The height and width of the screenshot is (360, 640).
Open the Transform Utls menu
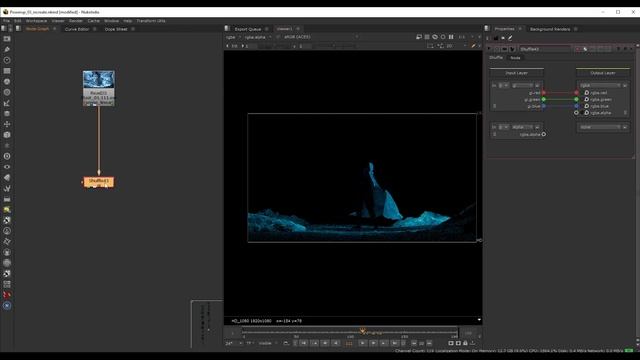151,21
